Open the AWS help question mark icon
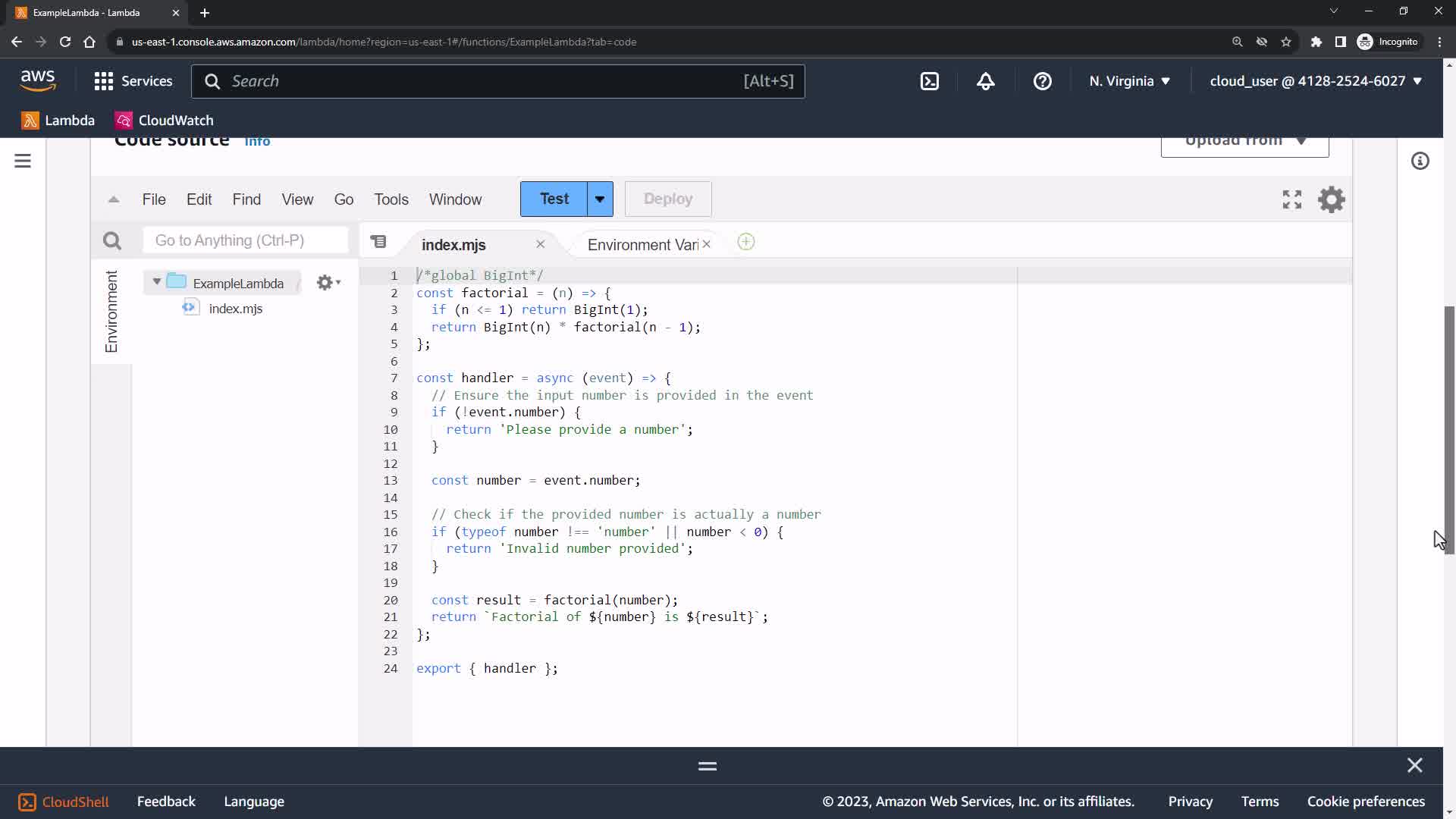The height and width of the screenshot is (819, 1456). pos(1042,81)
